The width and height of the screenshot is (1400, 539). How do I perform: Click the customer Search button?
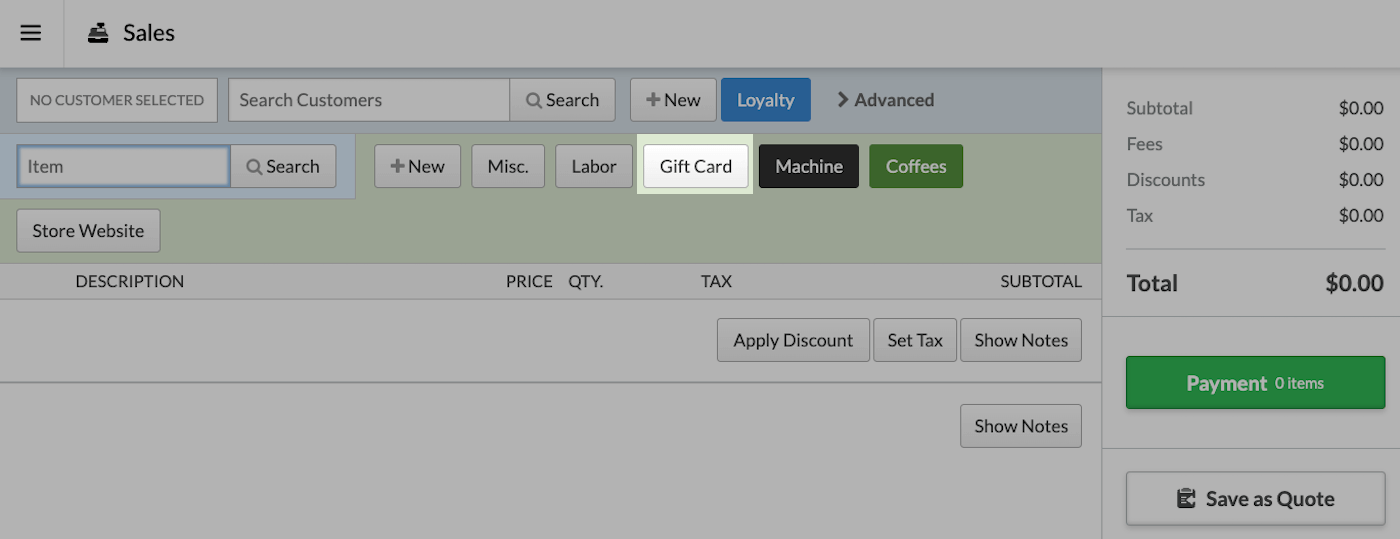click(562, 100)
